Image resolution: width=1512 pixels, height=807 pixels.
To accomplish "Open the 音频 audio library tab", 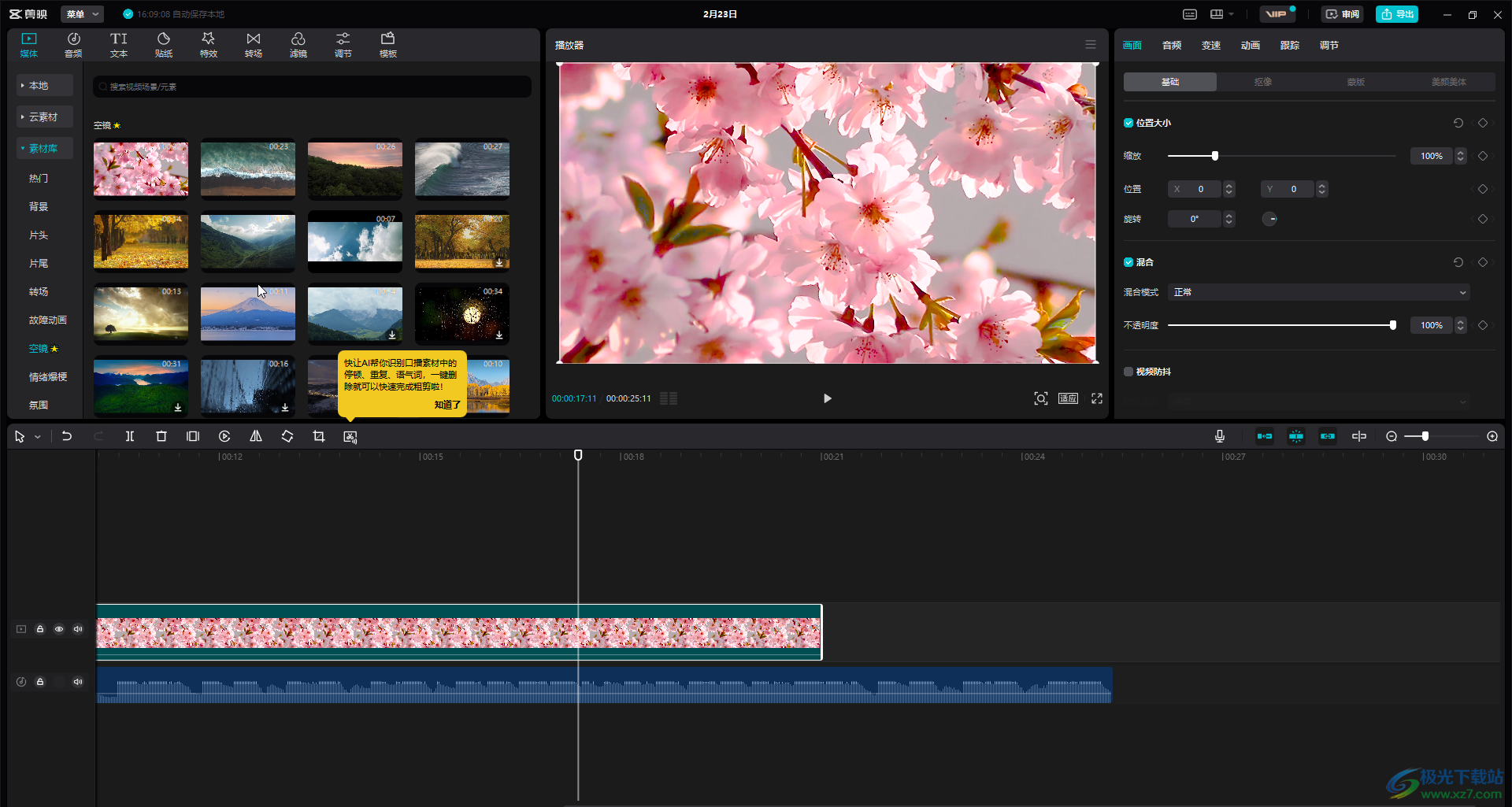I will coord(73,45).
